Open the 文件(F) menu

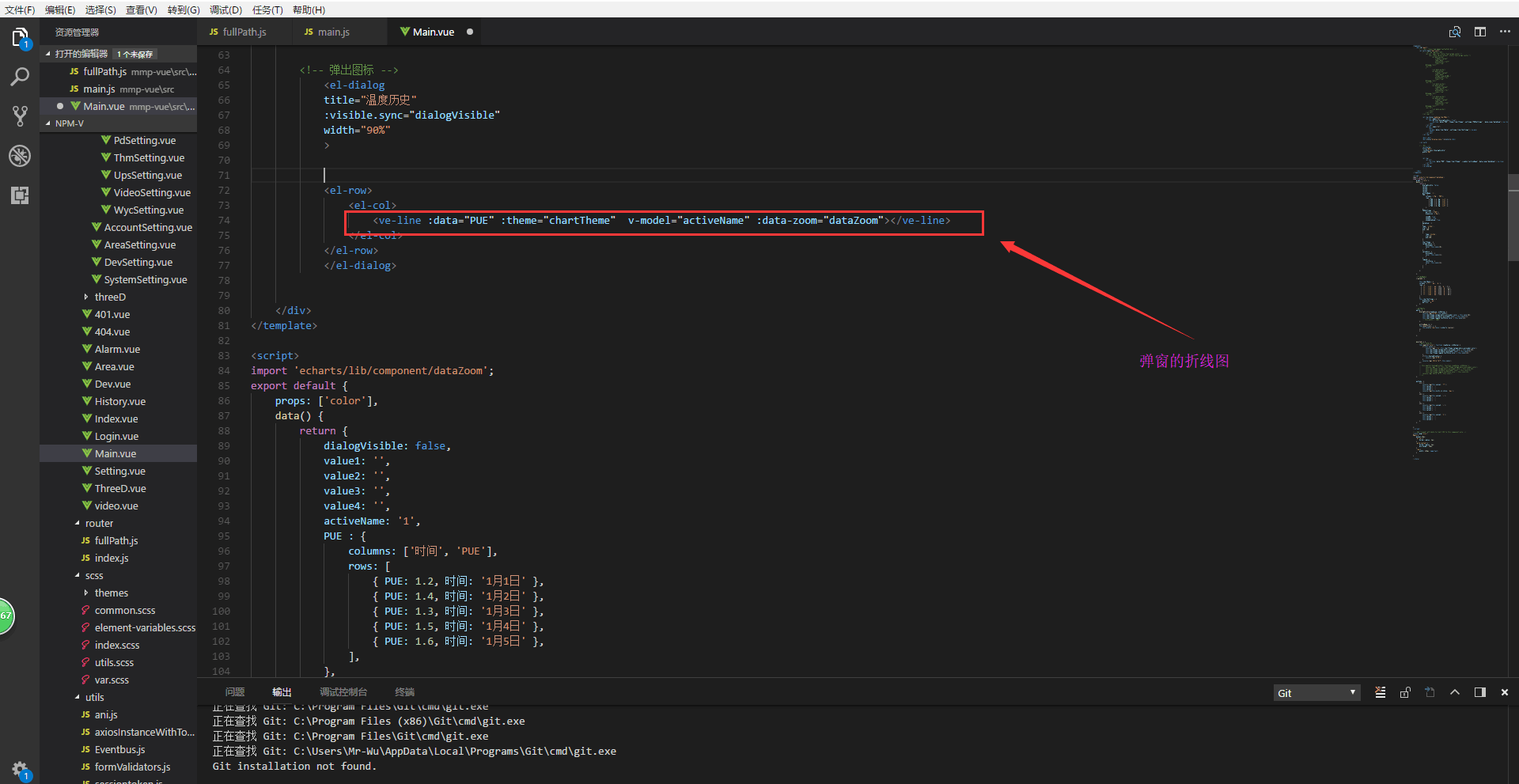coord(20,9)
